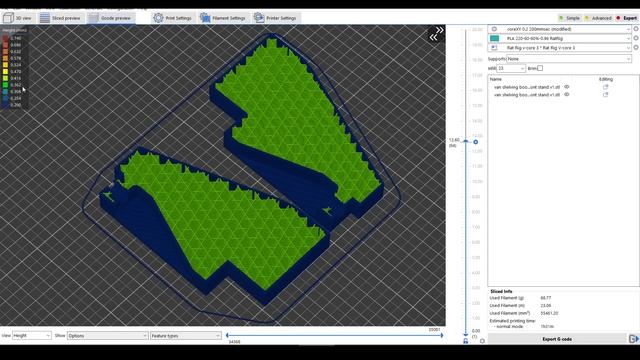
Task: Click the print profile icon beside coreXY
Action: 494,29
